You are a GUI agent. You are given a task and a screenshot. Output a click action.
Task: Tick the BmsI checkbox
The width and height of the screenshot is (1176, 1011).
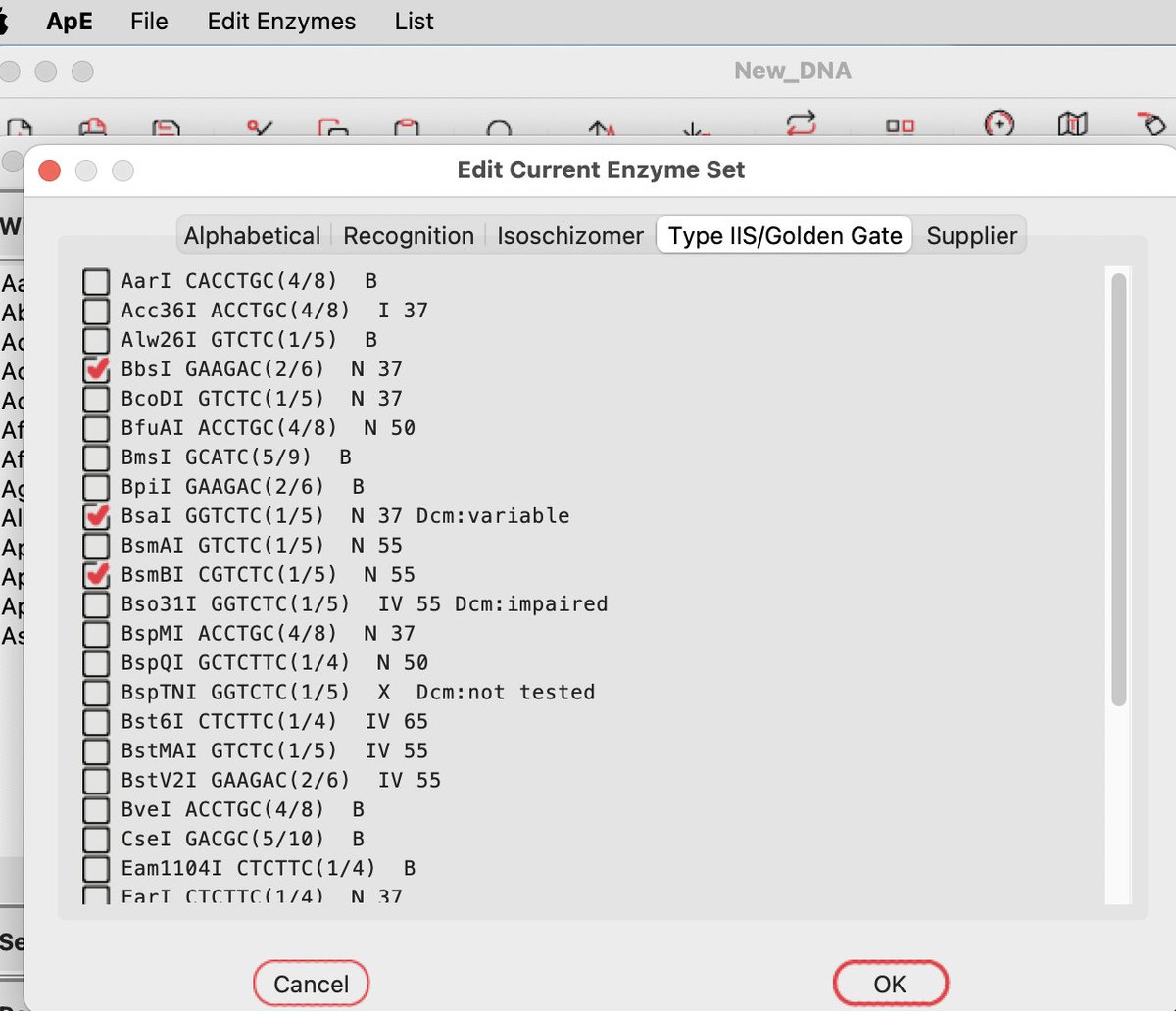click(96, 458)
